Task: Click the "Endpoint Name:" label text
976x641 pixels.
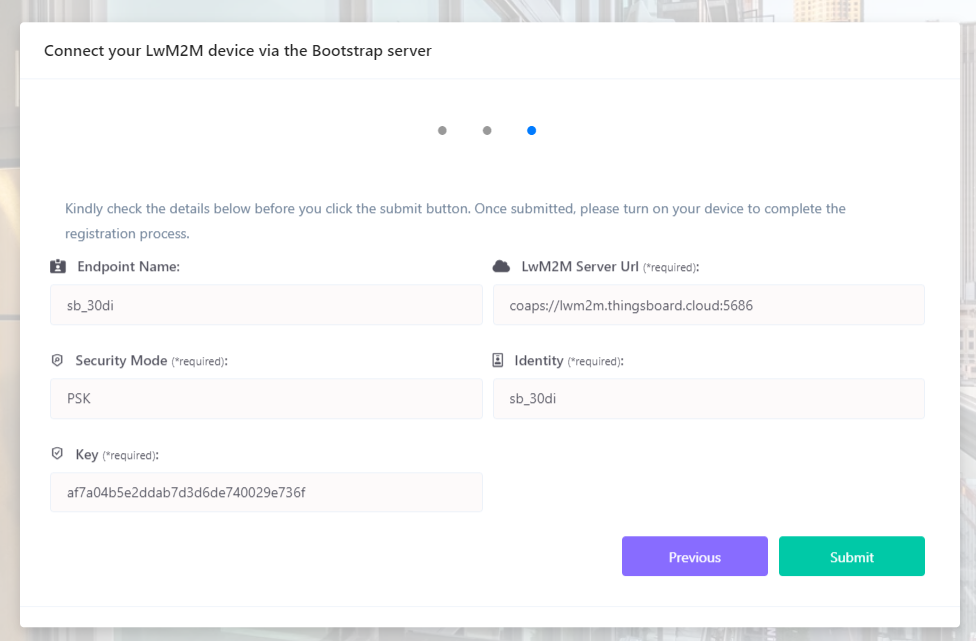Action: [128, 267]
